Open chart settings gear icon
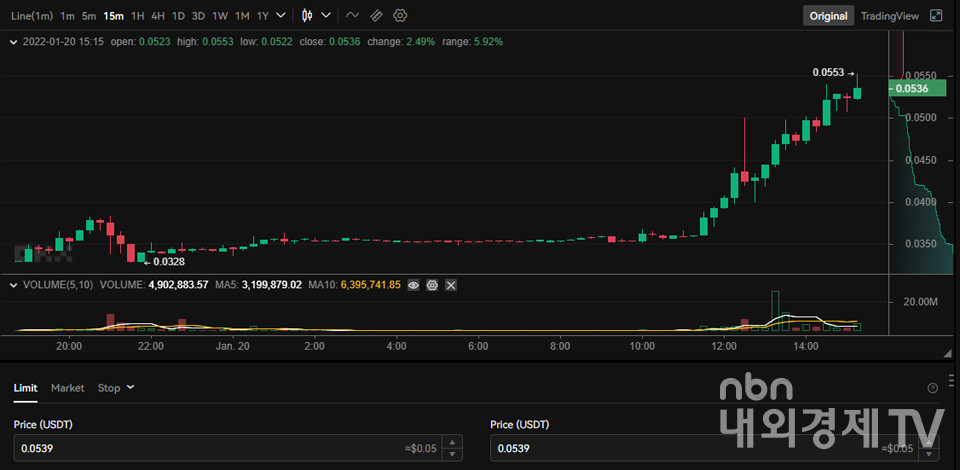The width and height of the screenshot is (960, 470). click(400, 16)
